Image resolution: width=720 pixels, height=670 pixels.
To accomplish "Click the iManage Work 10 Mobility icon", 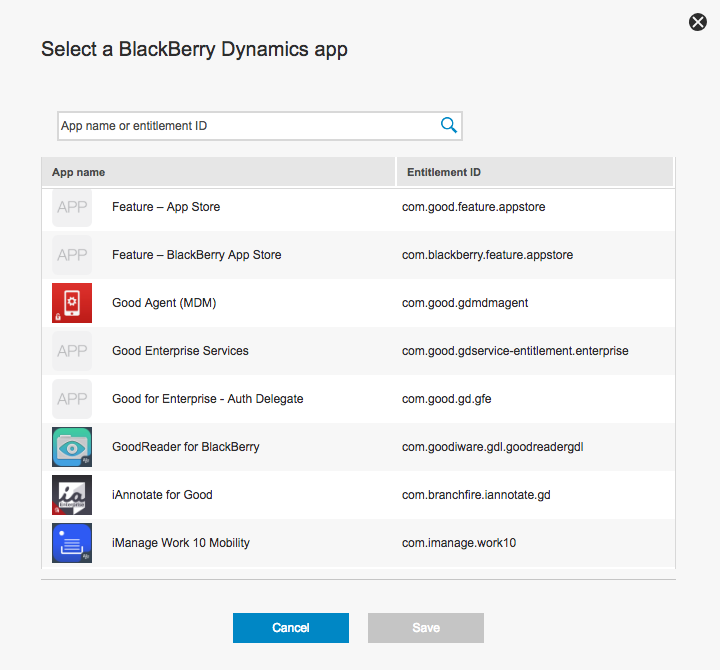I will (72, 543).
